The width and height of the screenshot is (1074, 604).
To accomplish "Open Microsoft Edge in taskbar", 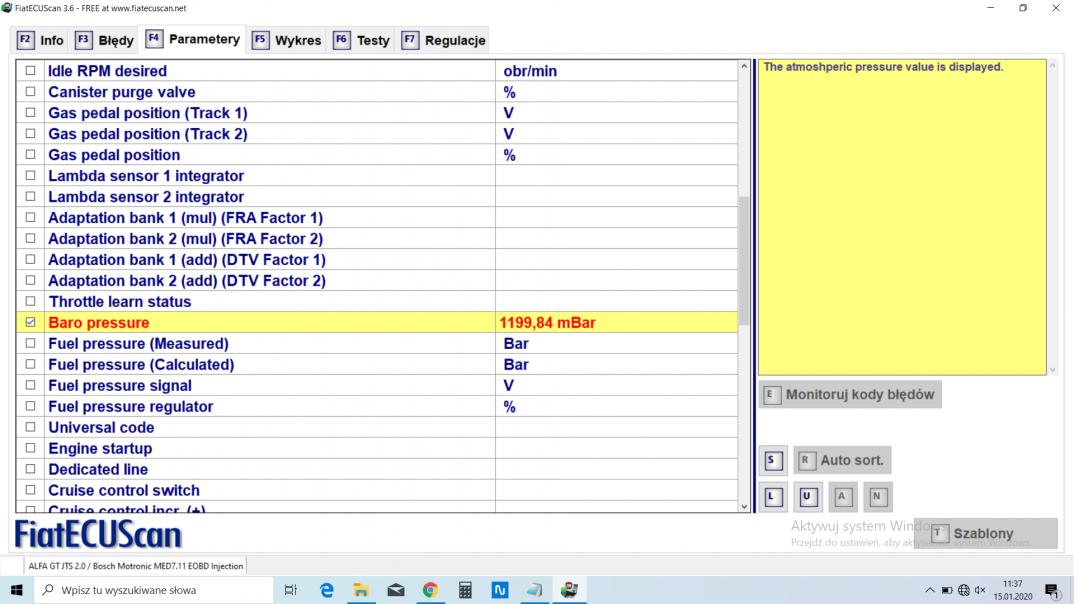I will click(x=326, y=590).
